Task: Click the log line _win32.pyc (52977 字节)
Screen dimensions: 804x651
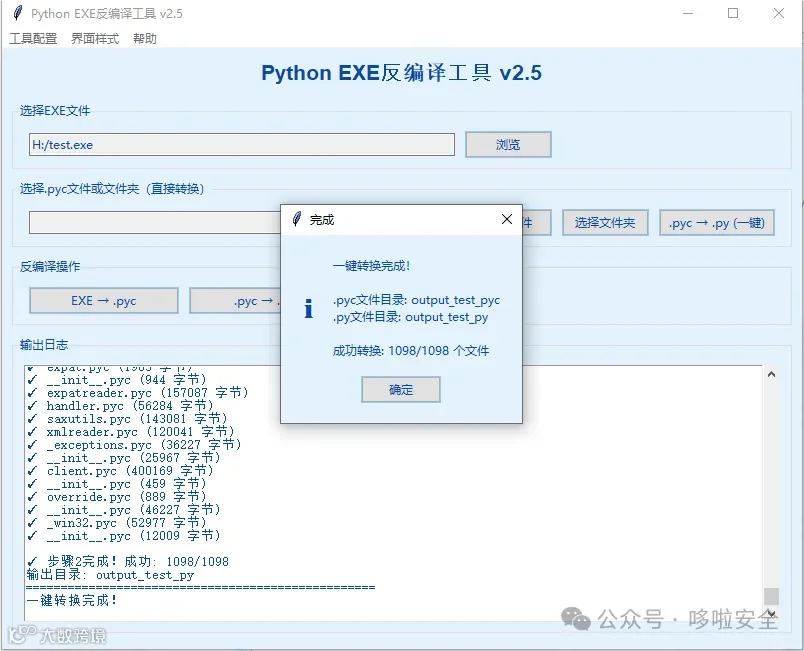Action: click(117, 522)
